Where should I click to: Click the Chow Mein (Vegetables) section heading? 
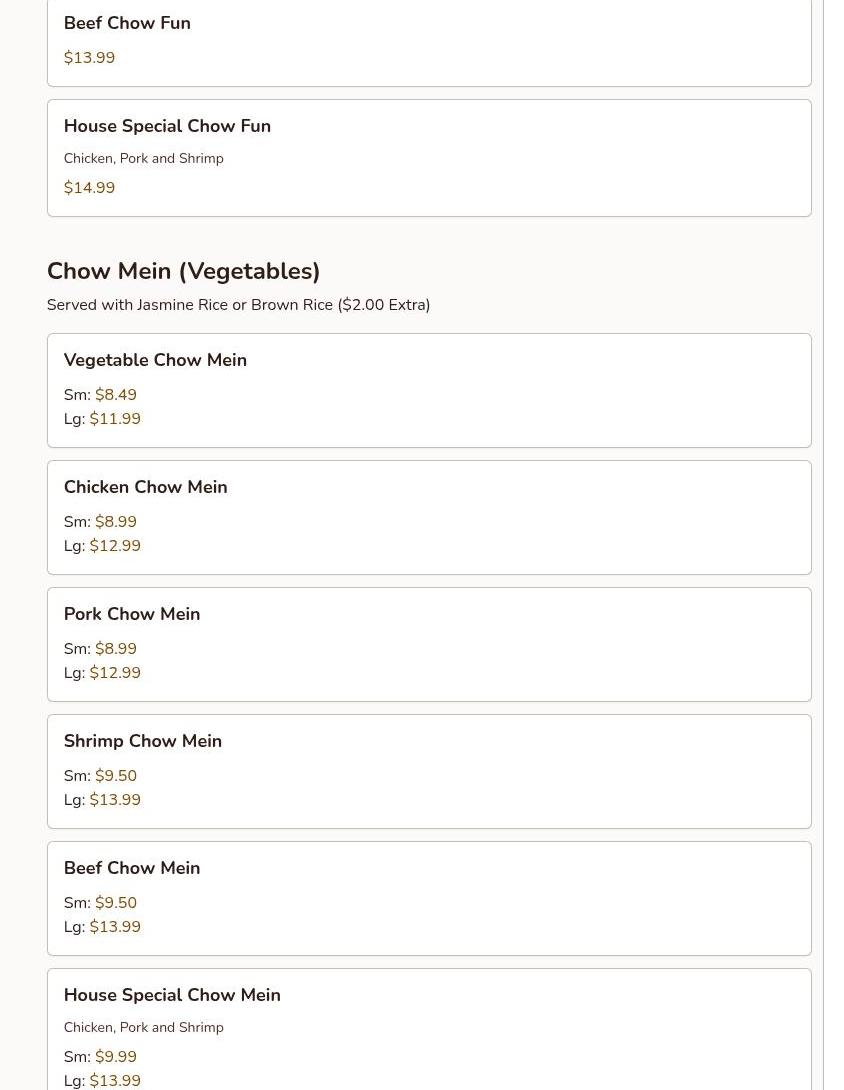click(183, 271)
